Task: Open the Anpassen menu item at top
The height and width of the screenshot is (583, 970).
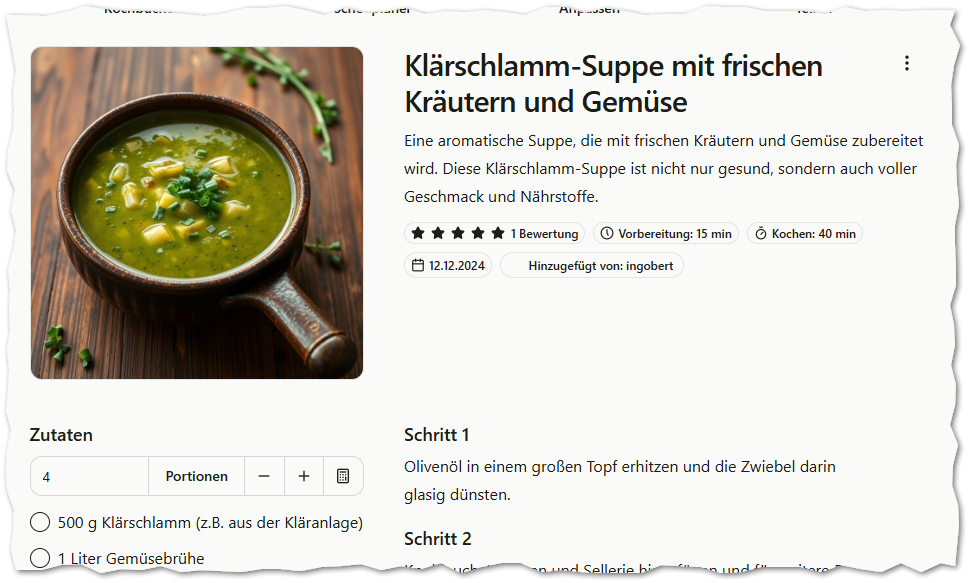Action: [x=589, y=9]
